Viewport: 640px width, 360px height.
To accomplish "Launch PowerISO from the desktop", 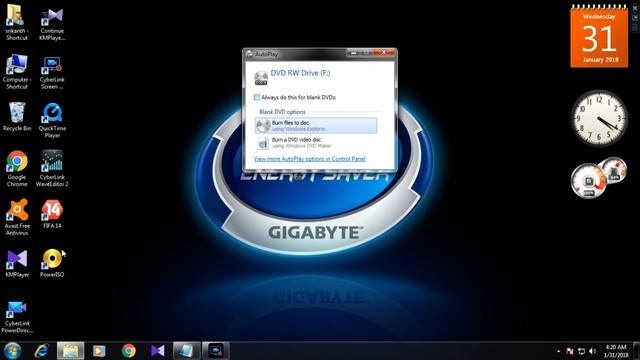I will pos(52,263).
